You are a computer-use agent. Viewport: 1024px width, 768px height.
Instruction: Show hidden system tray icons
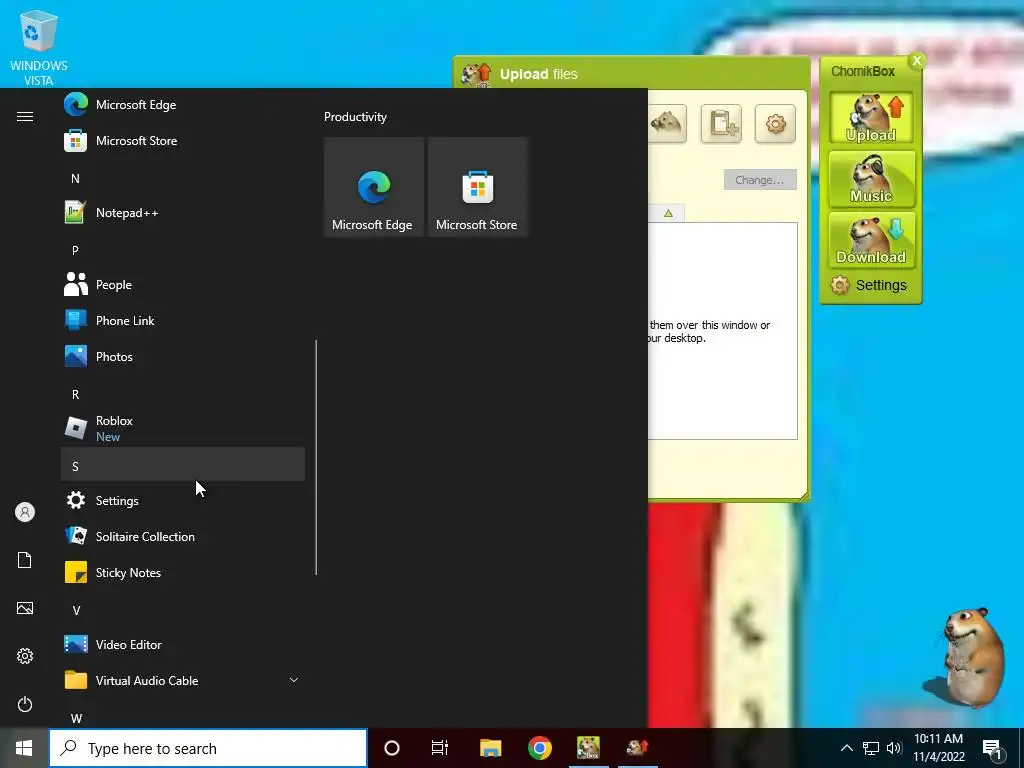pos(846,748)
